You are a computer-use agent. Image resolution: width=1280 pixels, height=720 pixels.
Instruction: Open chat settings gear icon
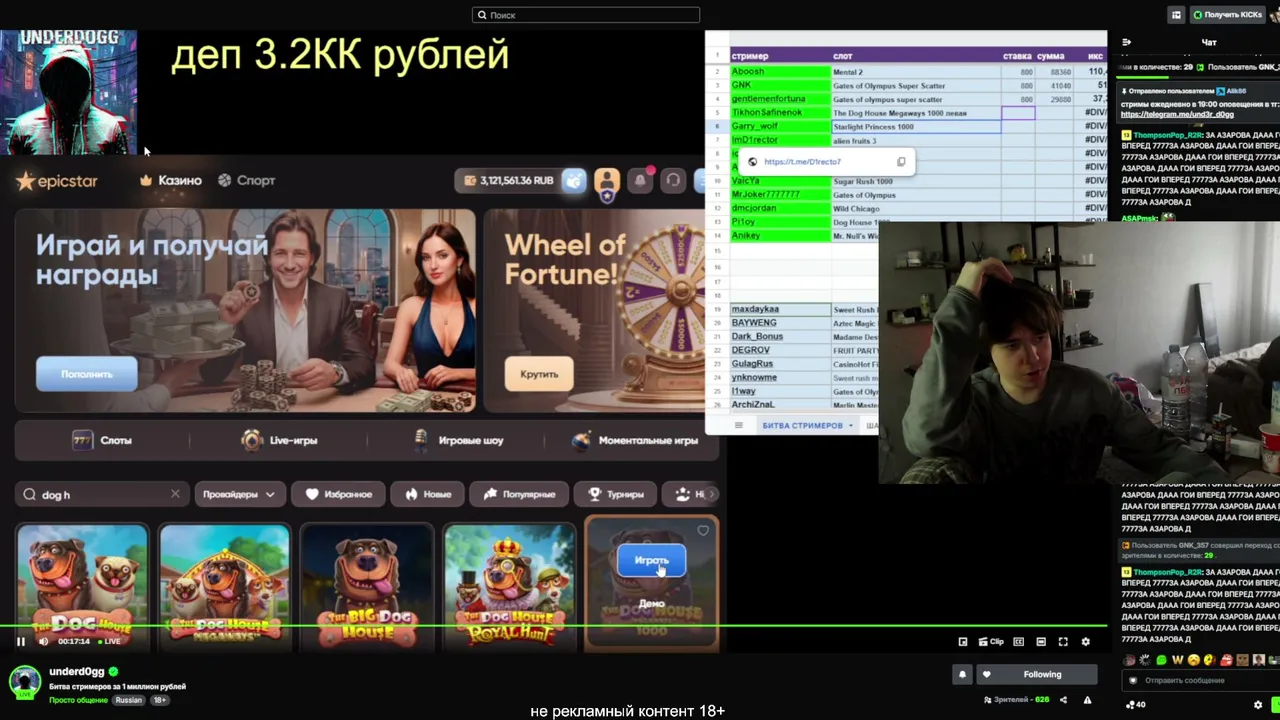[1258, 705]
